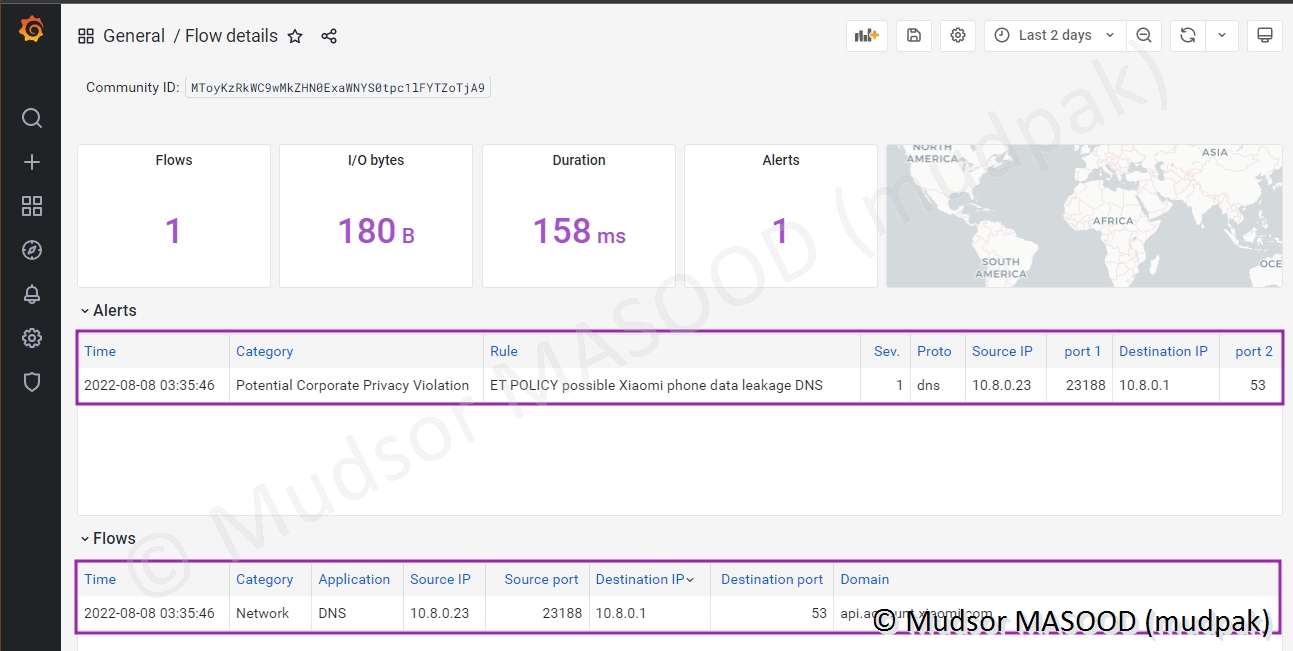Open the Configuration gear in sidebar

click(x=32, y=338)
